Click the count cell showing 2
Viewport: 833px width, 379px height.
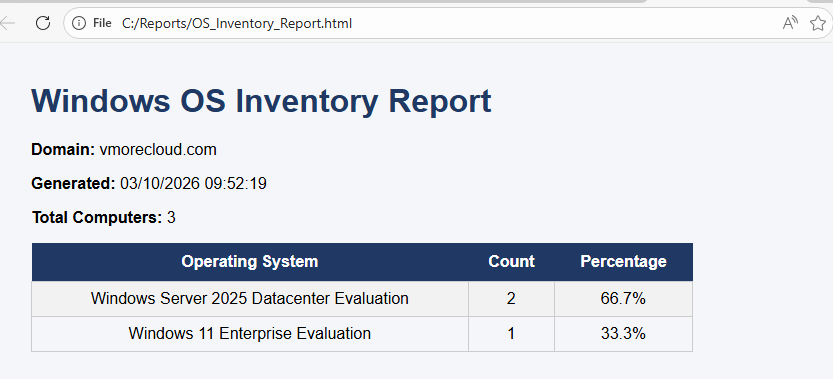512,299
